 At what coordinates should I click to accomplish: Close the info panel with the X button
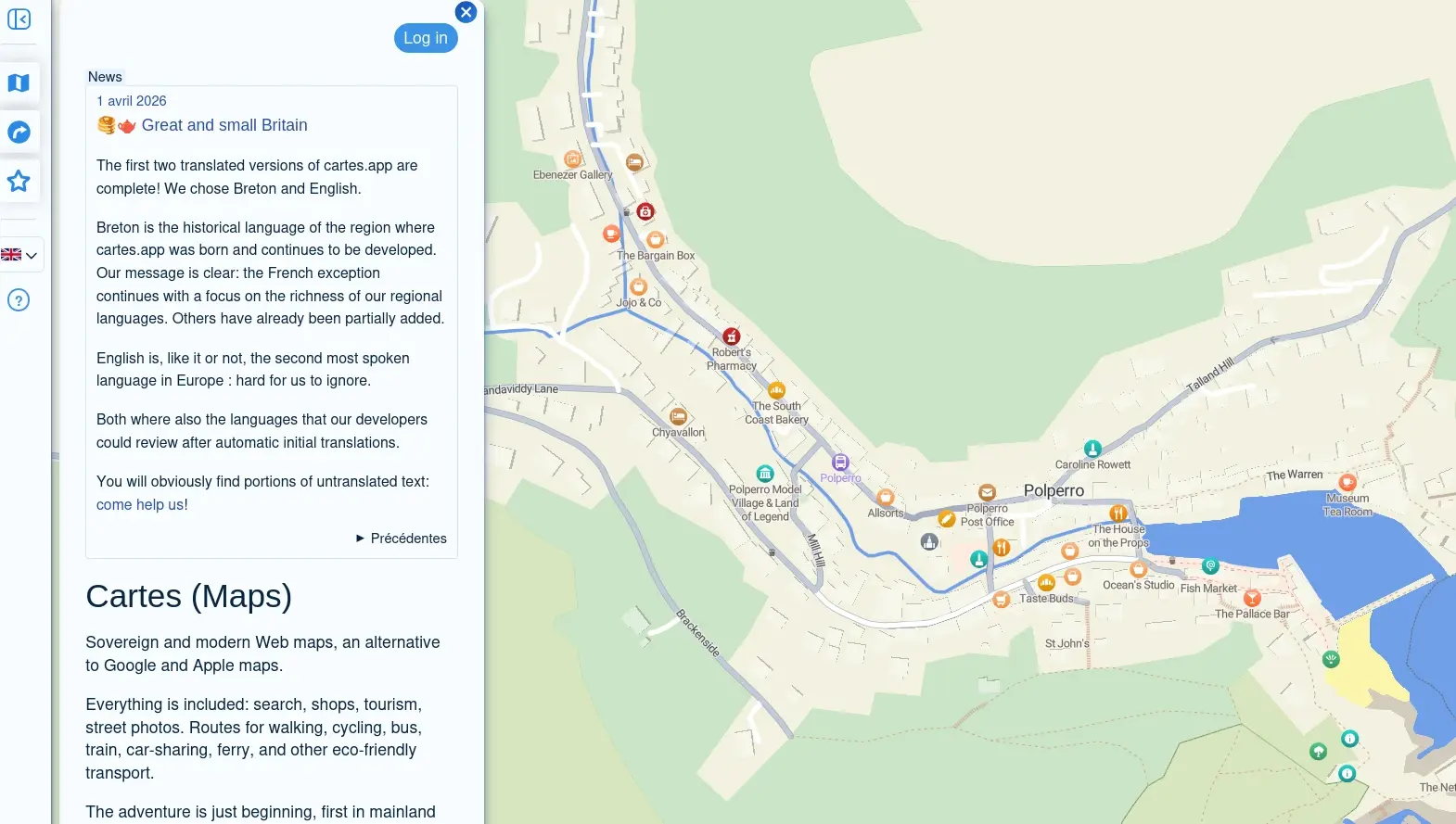coord(466,12)
